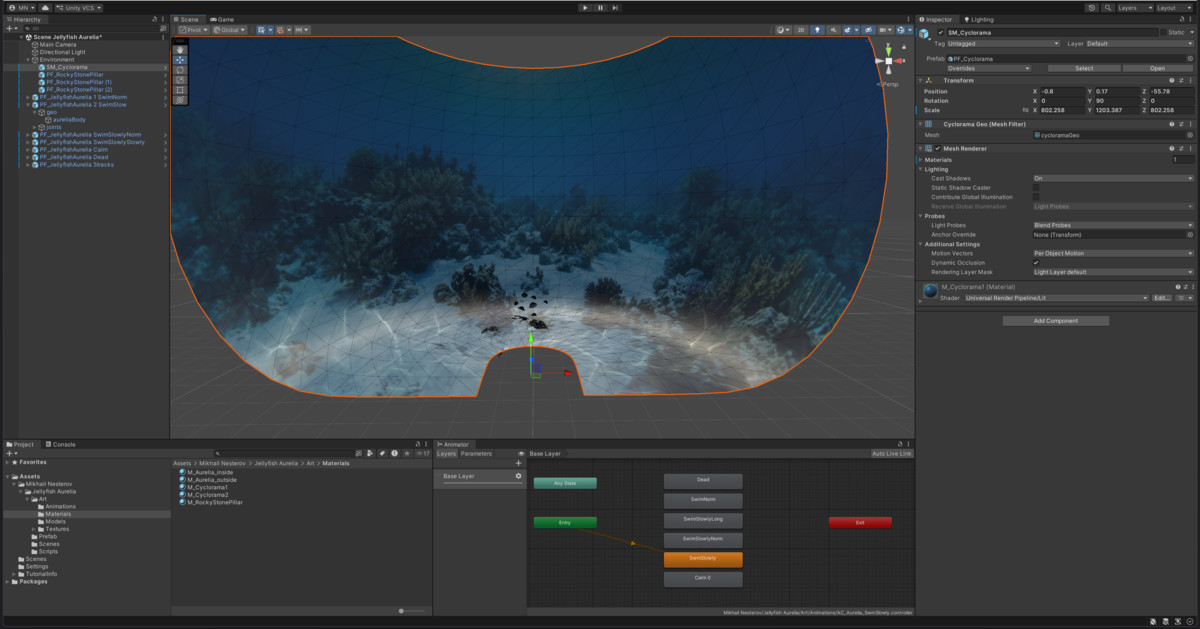This screenshot has width=1200, height=629.
Task: Toggle the Mesh Renderer enabled checkbox
Action: coord(937,148)
